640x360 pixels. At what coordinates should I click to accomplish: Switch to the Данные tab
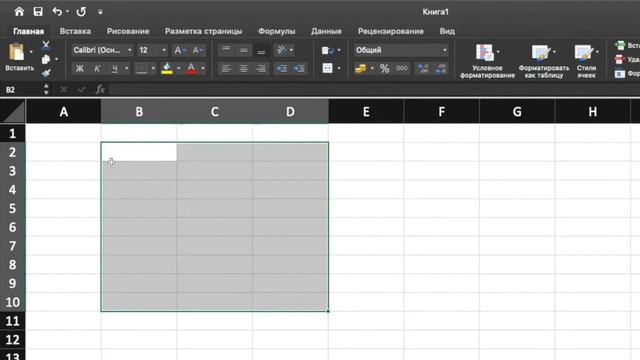click(326, 31)
